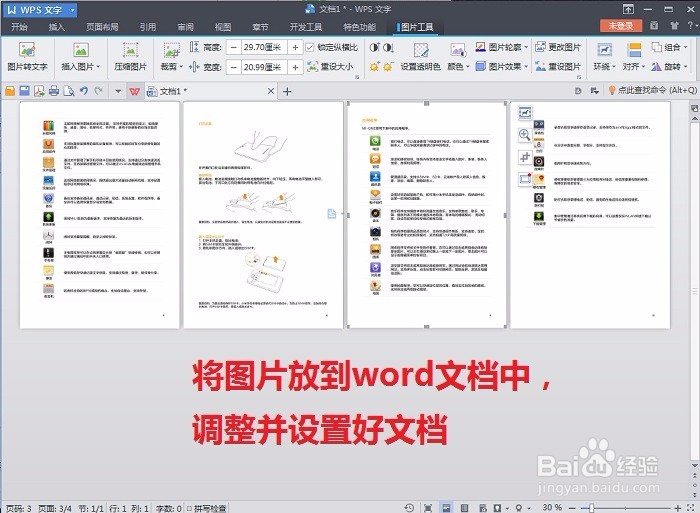
Task: Switch to the 章节 chapter tab
Action: pyautogui.click(x=260, y=27)
